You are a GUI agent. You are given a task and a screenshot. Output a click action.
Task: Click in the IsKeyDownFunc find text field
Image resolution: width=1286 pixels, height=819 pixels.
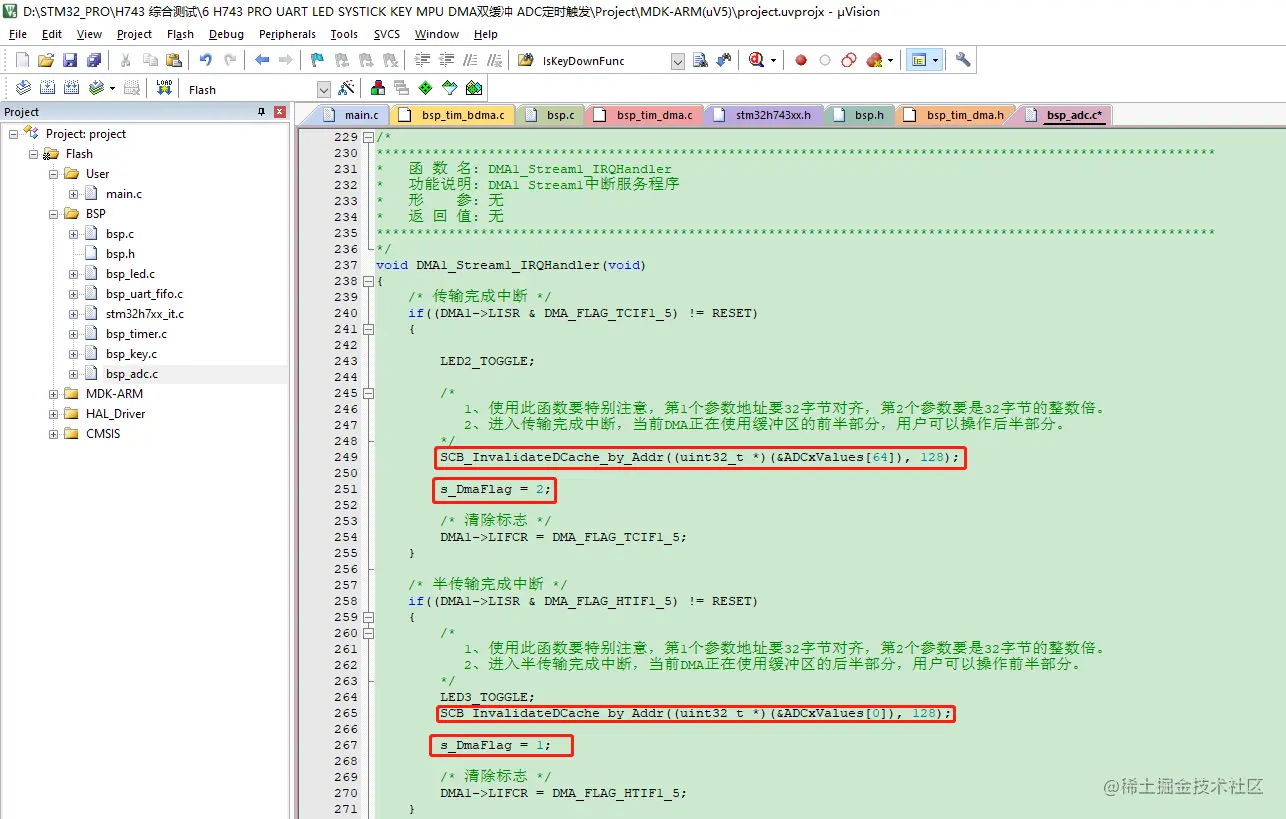604,61
